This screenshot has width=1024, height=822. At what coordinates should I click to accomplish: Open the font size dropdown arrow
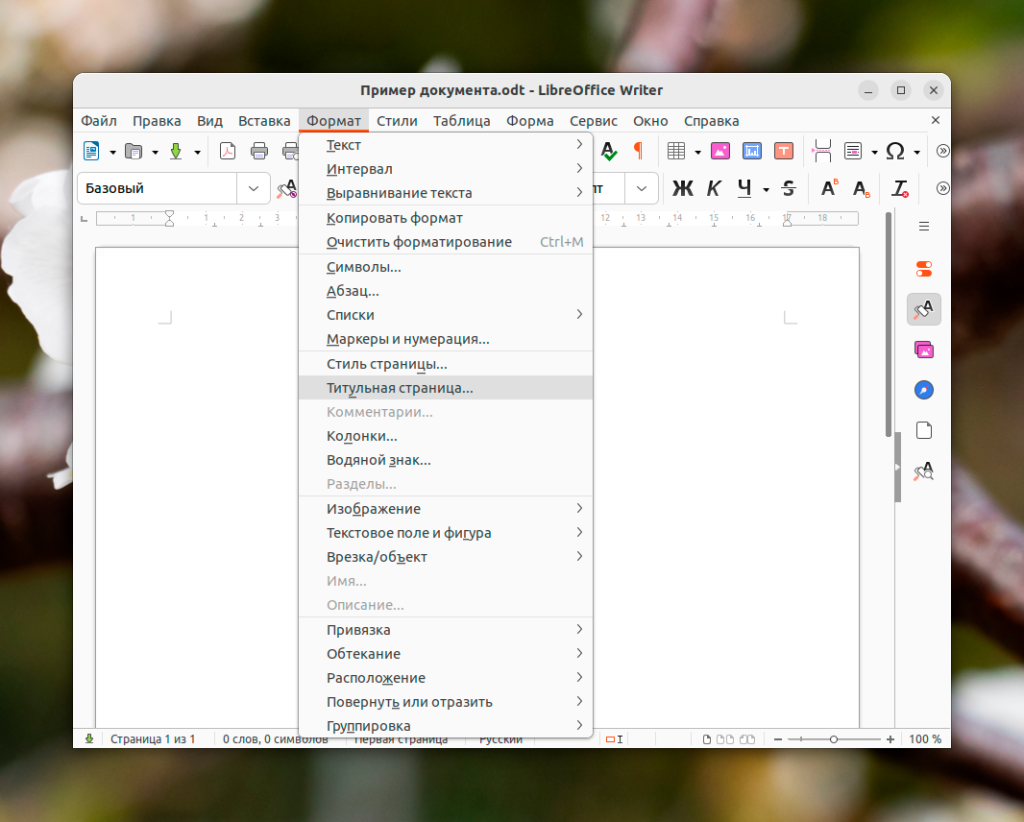pyautogui.click(x=641, y=189)
